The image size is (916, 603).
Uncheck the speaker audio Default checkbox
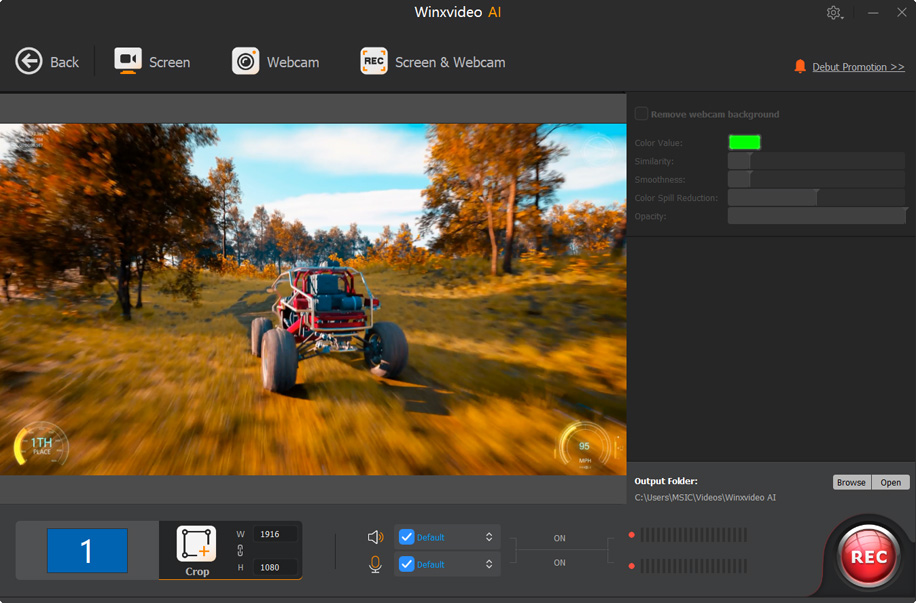click(407, 537)
